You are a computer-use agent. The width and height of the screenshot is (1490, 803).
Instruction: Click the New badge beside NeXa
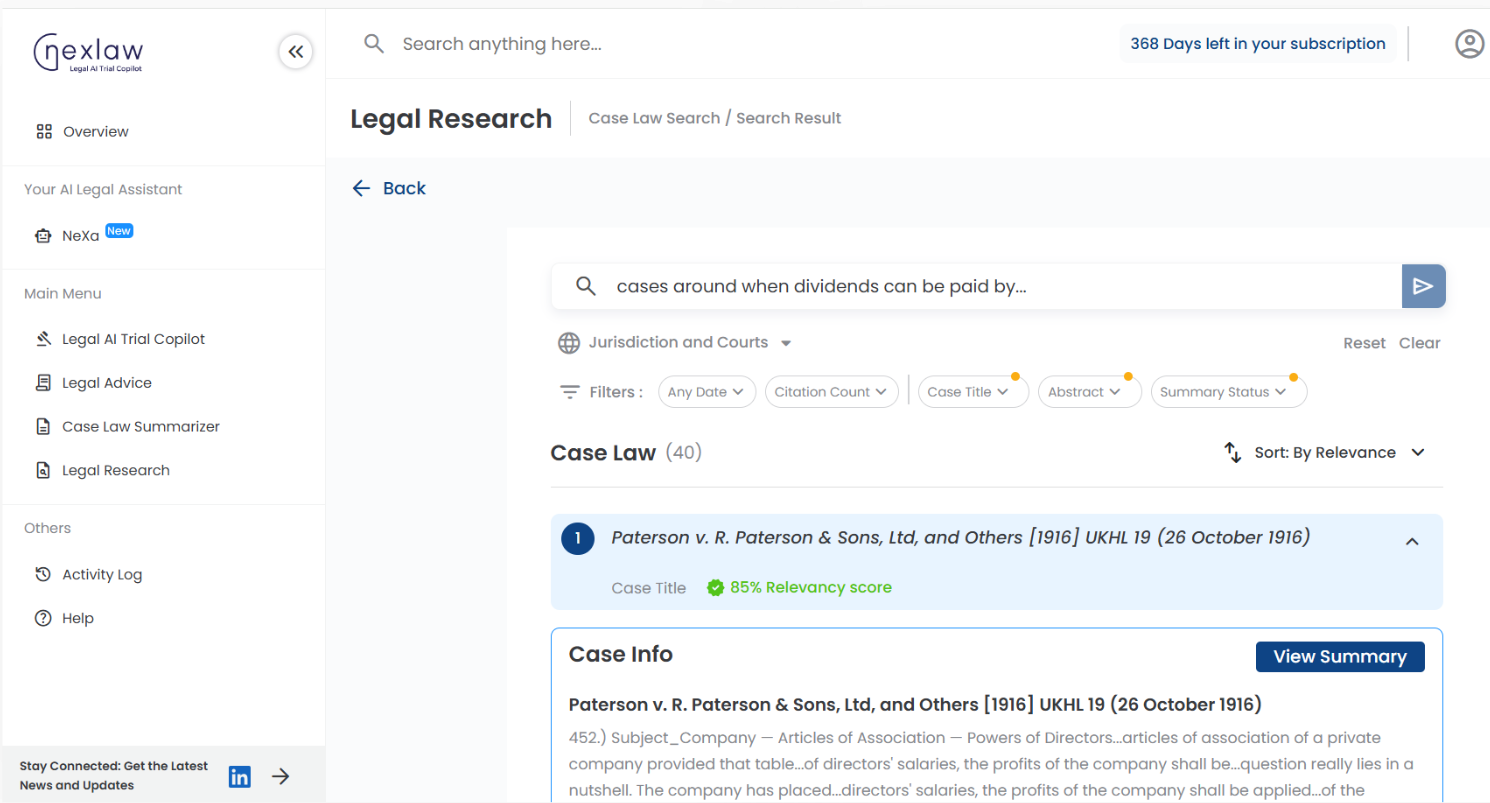[119, 231]
